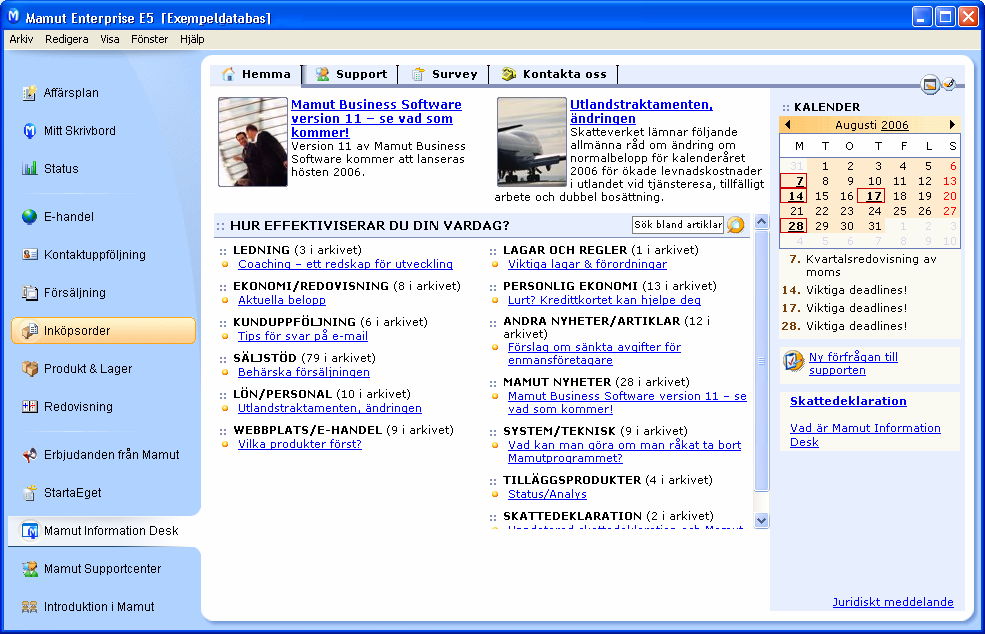Open the Behärska försäljningen link

304,372
